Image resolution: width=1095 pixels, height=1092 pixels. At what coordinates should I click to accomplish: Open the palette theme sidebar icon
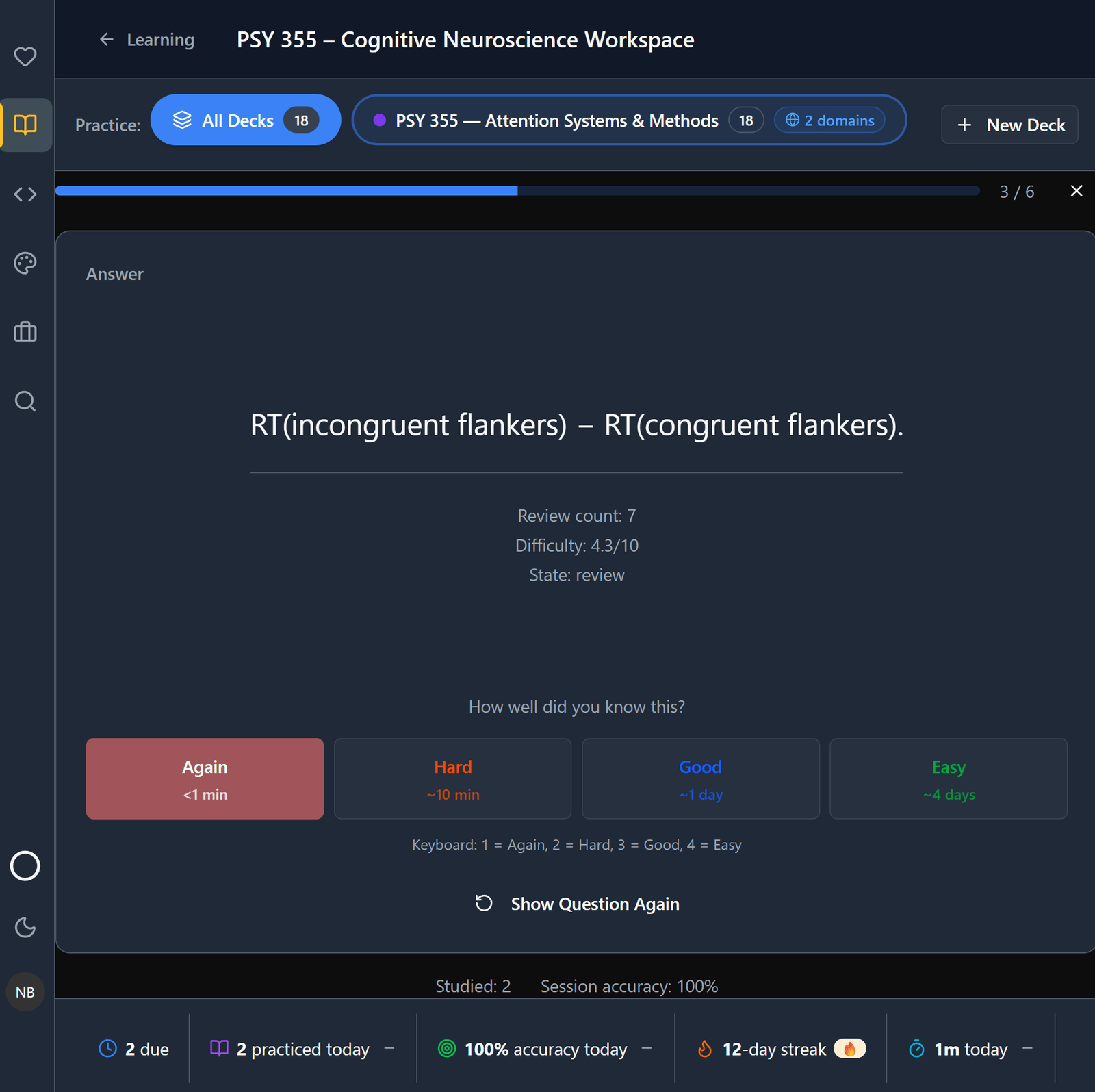point(25,263)
